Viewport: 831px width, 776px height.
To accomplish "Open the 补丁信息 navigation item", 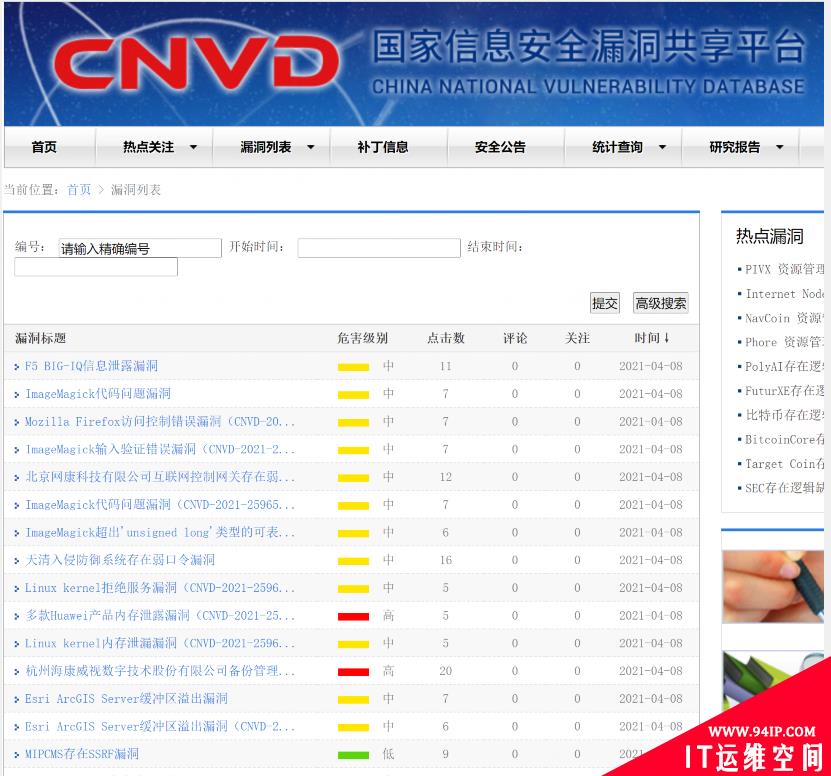I will [383, 147].
